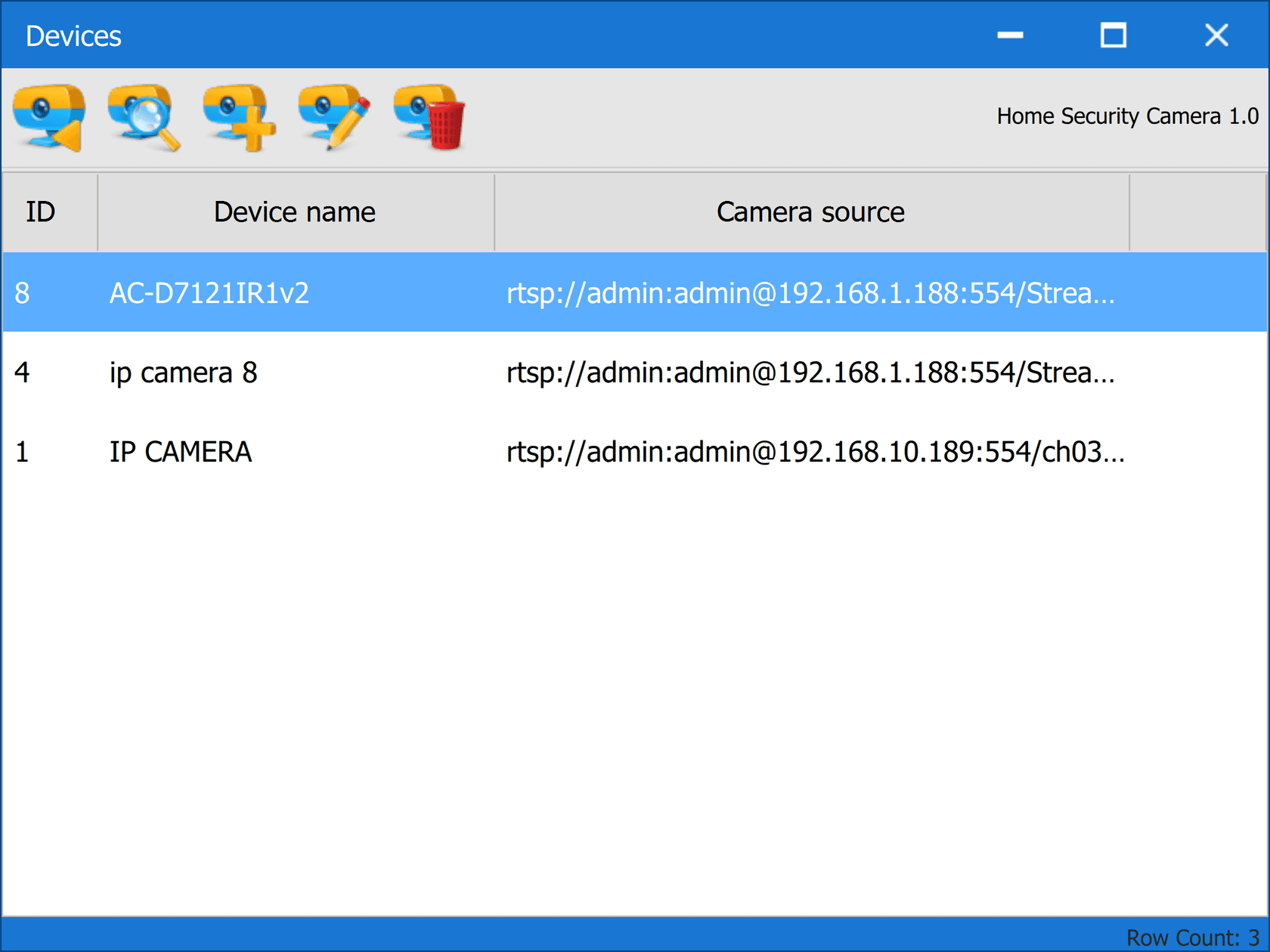Click the delete camera trash icon
This screenshot has height=952, width=1270.
tap(429, 118)
